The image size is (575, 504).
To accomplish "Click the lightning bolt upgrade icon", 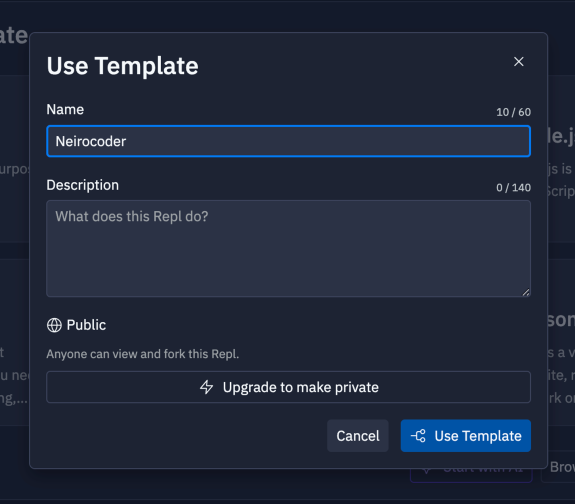I will [206, 387].
